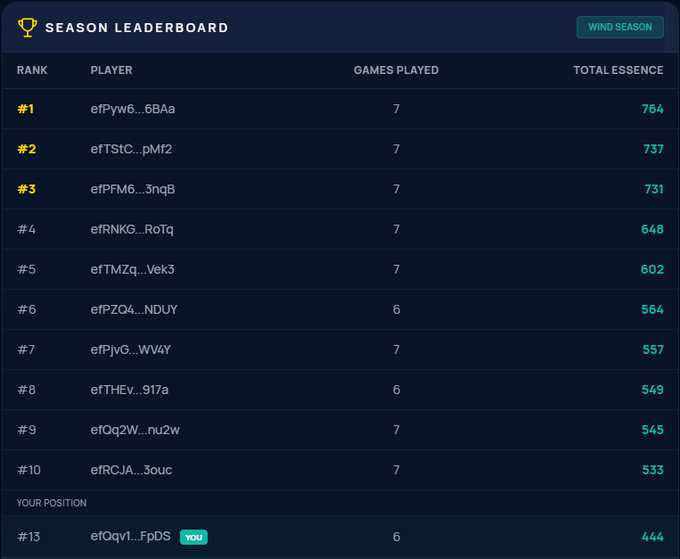Screen dimensions: 680x559
Task: Click total essence value 545
Action: (x=653, y=430)
